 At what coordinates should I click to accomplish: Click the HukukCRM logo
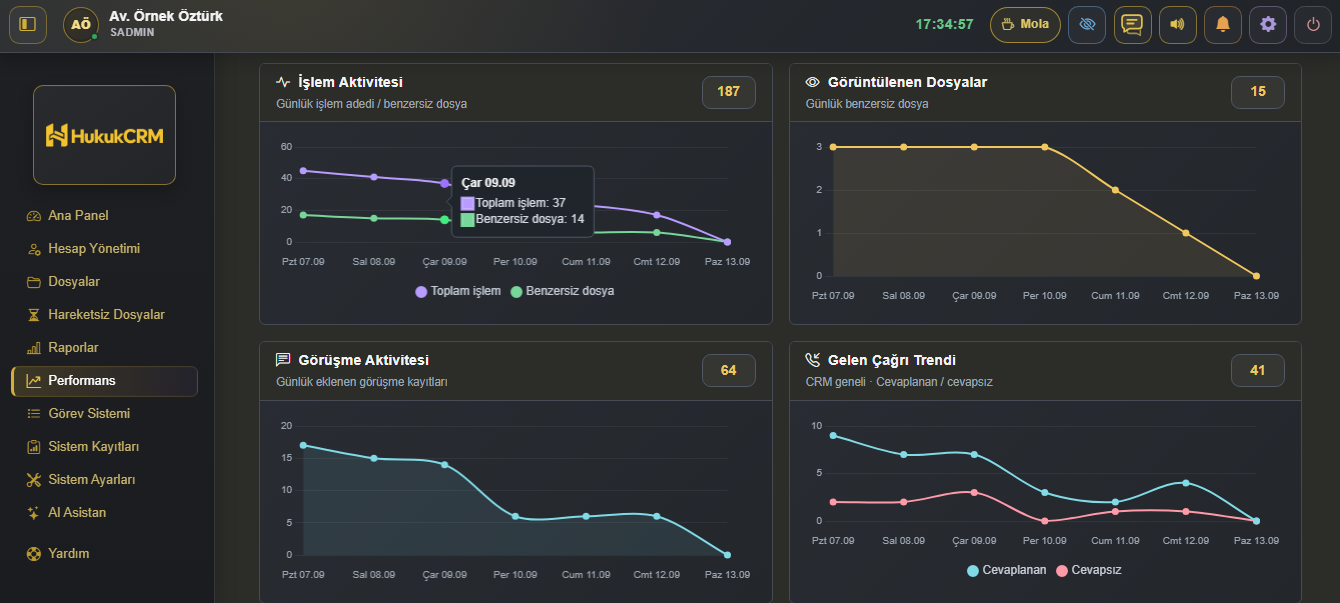(x=104, y=135)
